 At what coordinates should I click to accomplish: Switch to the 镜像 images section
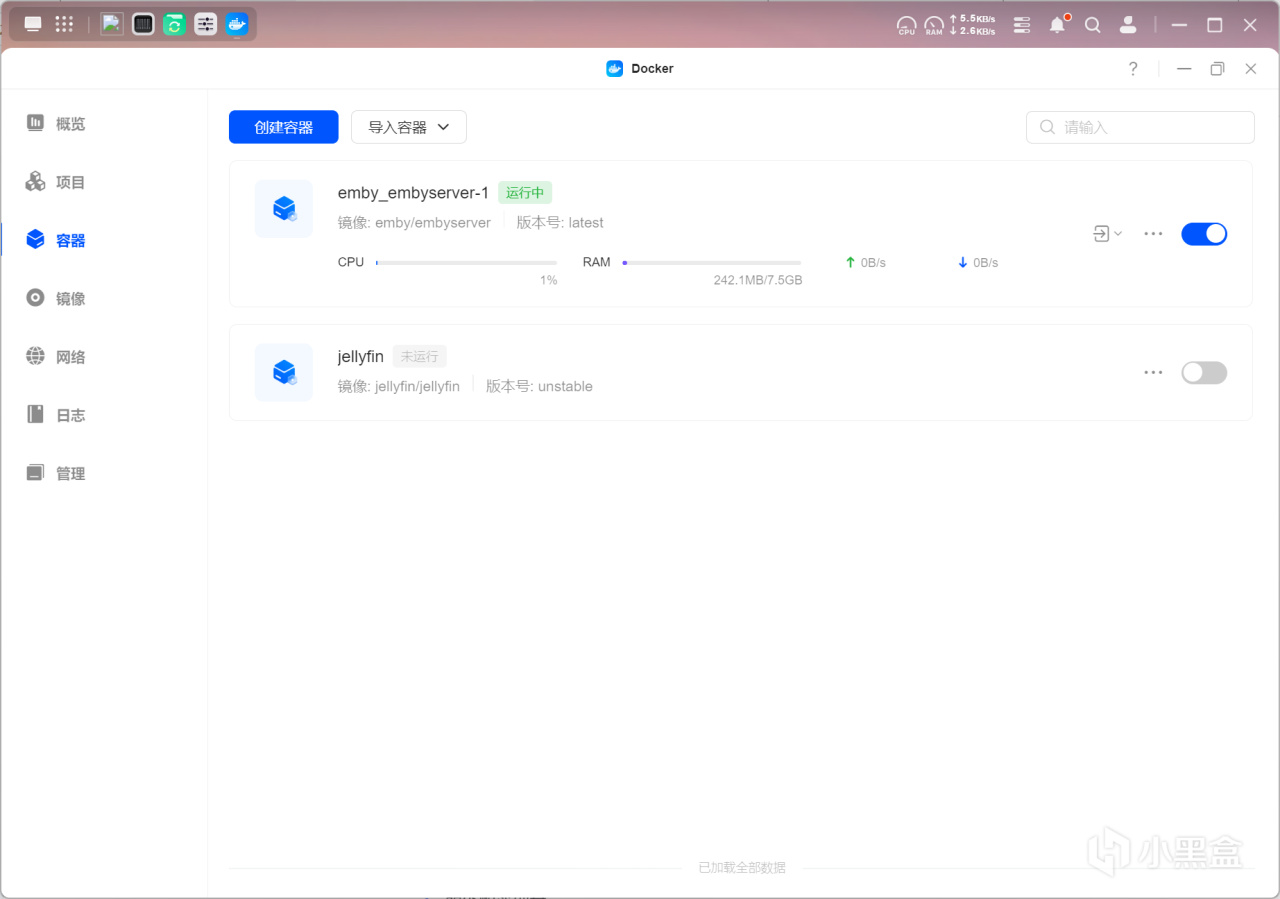tap(57, 298)
